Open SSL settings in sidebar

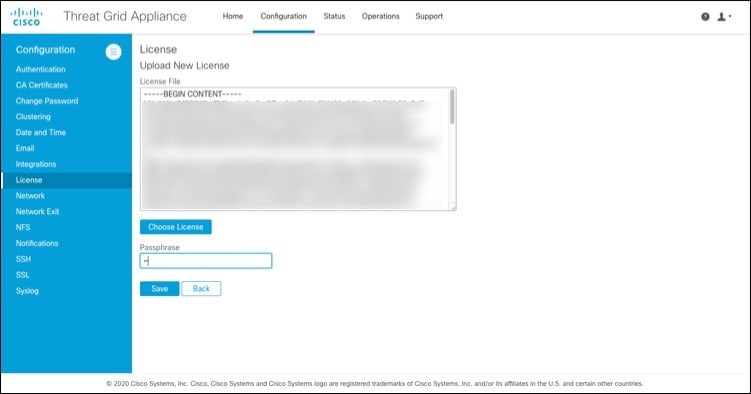[23, 275]
